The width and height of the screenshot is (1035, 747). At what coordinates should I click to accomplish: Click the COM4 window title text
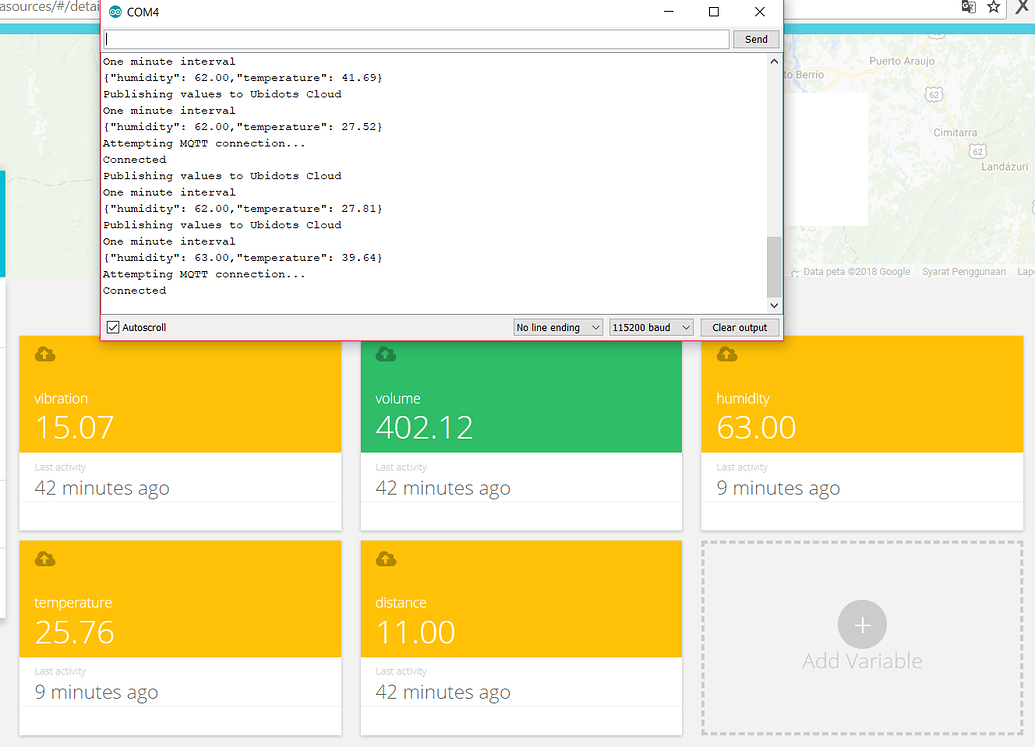click(143, 12)
